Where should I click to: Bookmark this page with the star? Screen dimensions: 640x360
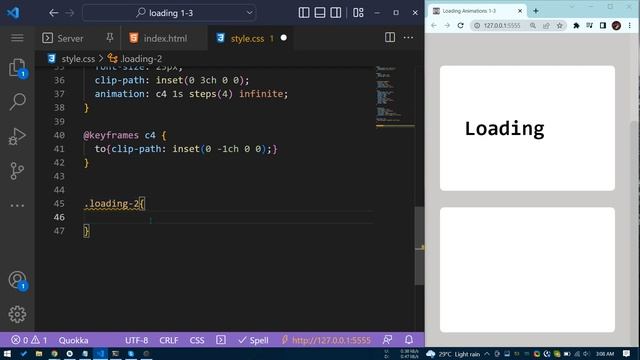(560, 25)
